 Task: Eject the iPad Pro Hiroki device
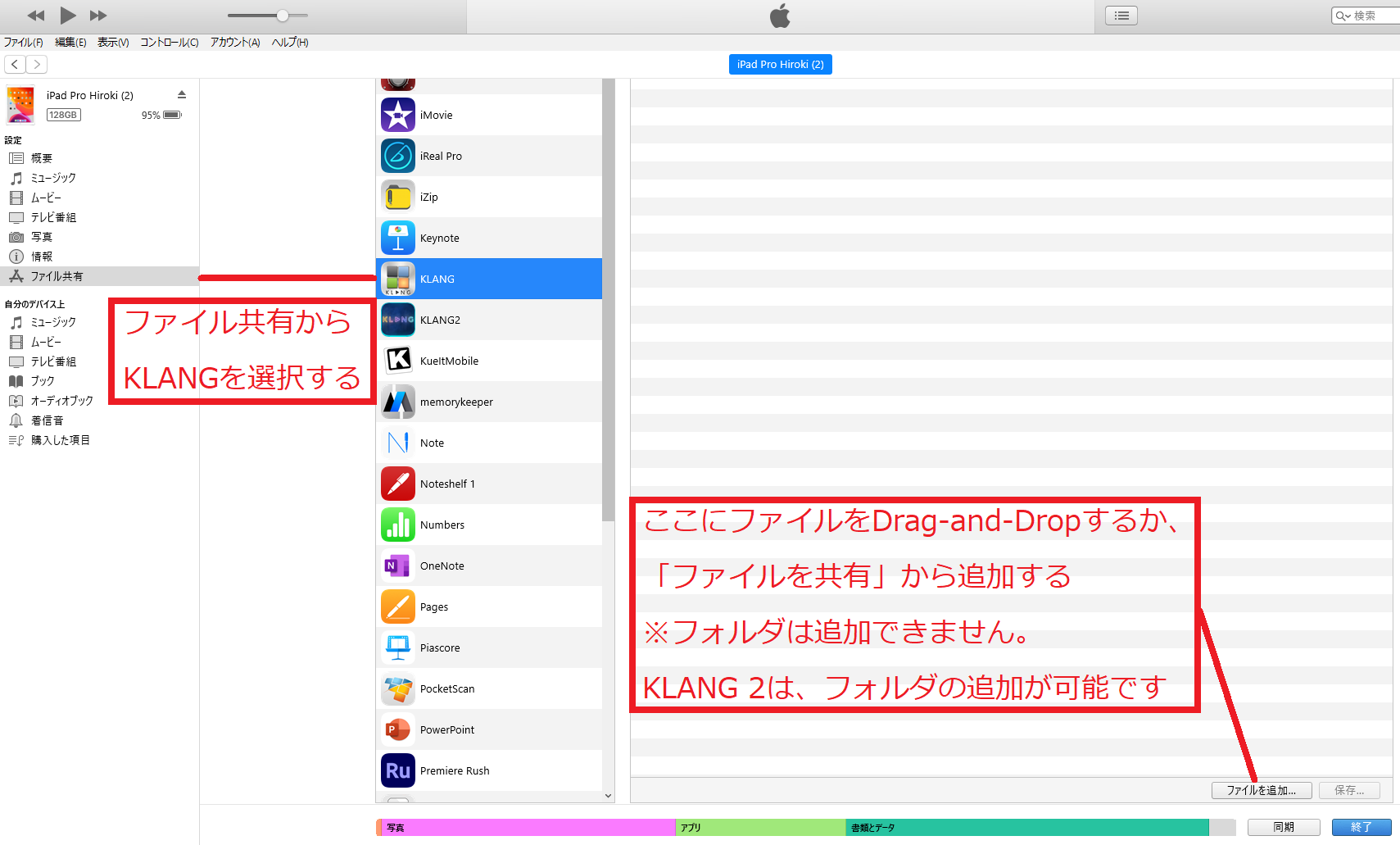pyautogui.click(x=182, y=95)
